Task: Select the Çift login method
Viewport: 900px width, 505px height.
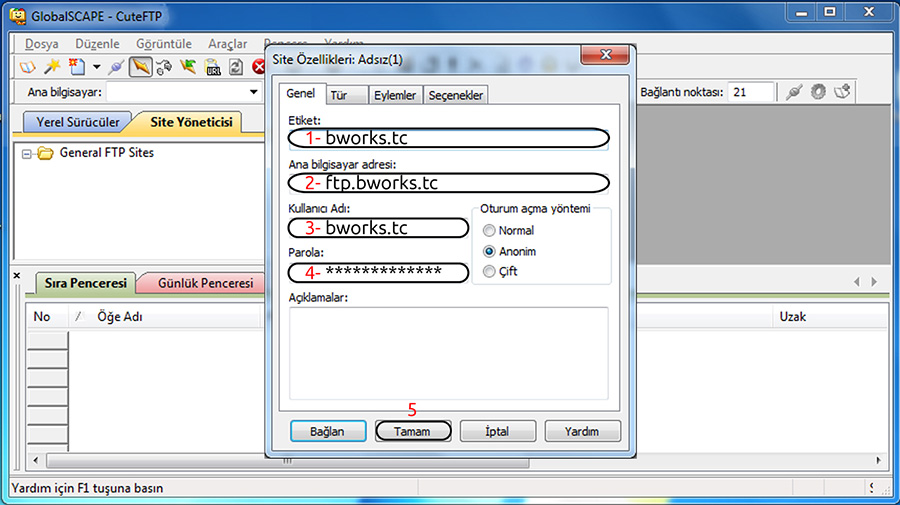Action: (489, 271)
